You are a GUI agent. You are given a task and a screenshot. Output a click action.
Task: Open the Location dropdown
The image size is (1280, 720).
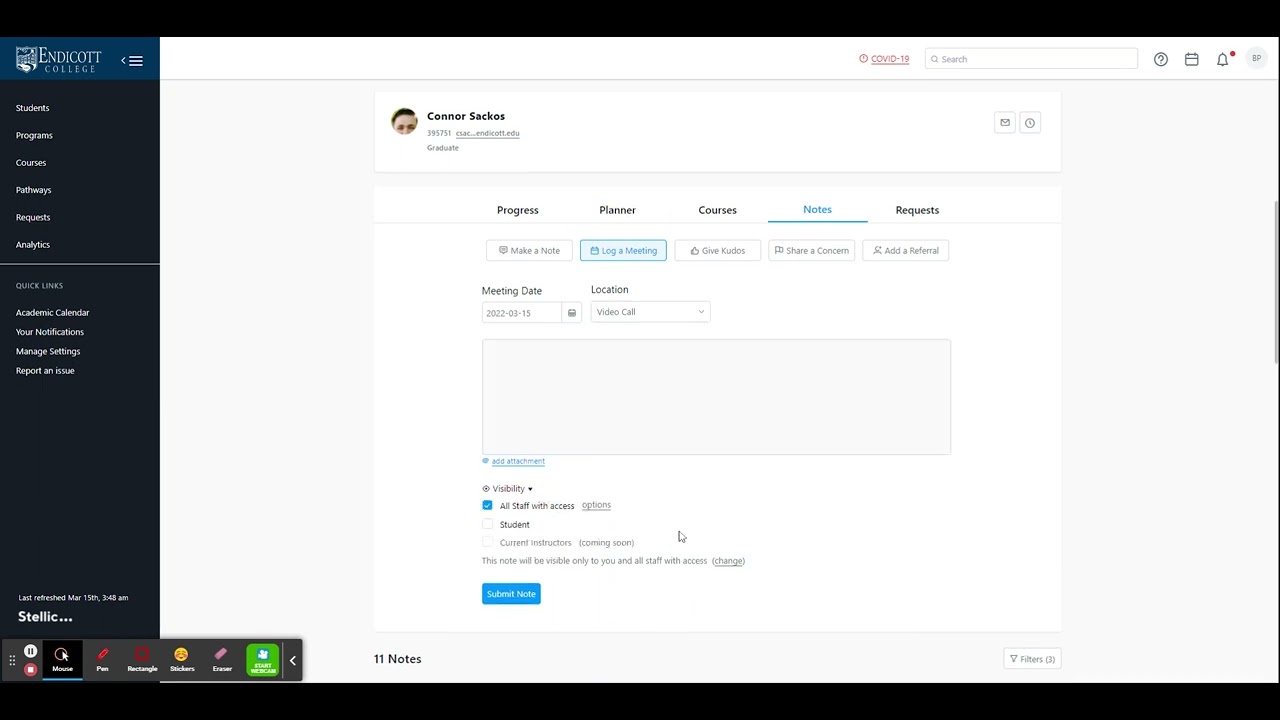coord(650,312)
